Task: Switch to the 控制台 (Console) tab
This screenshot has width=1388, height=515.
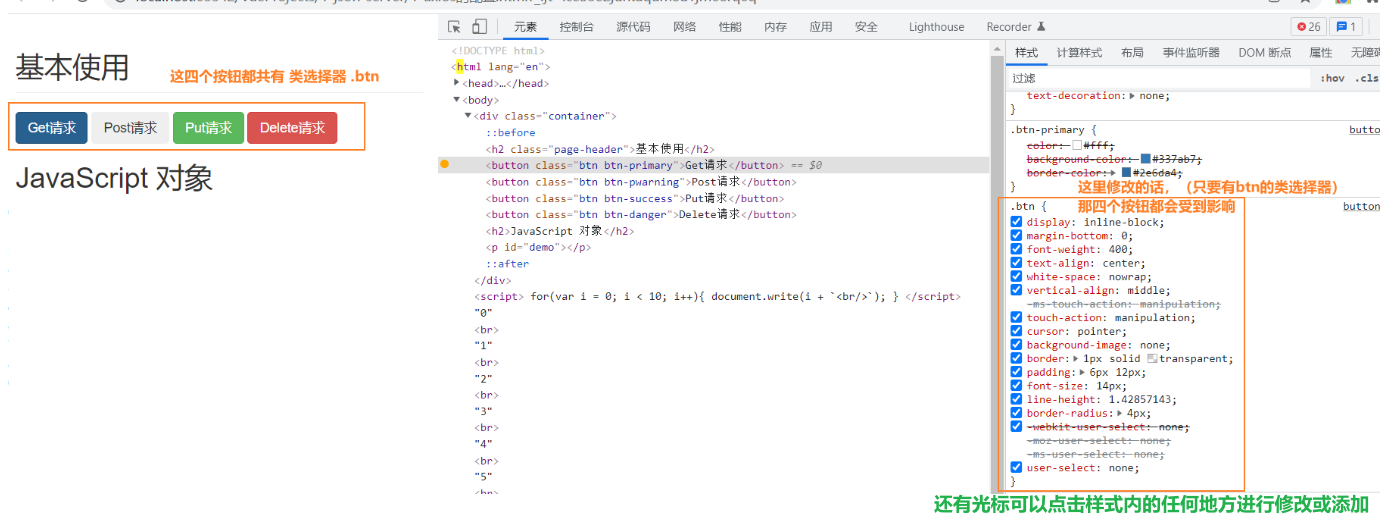Action: click(x=577, y=27)
